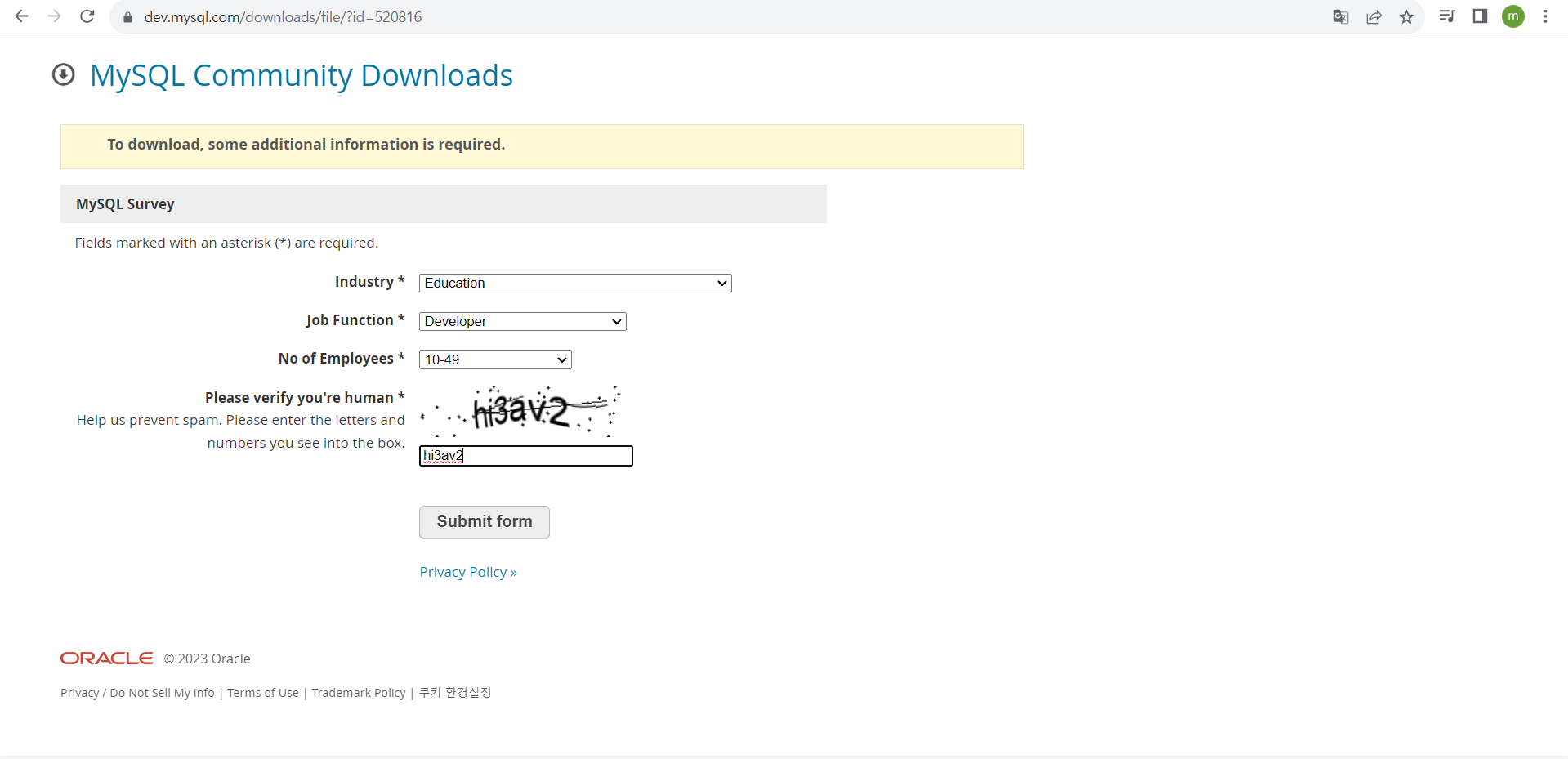Click the 'Industry *' field label
Screen dimensions: 1568x759
(x=369, y=282)
